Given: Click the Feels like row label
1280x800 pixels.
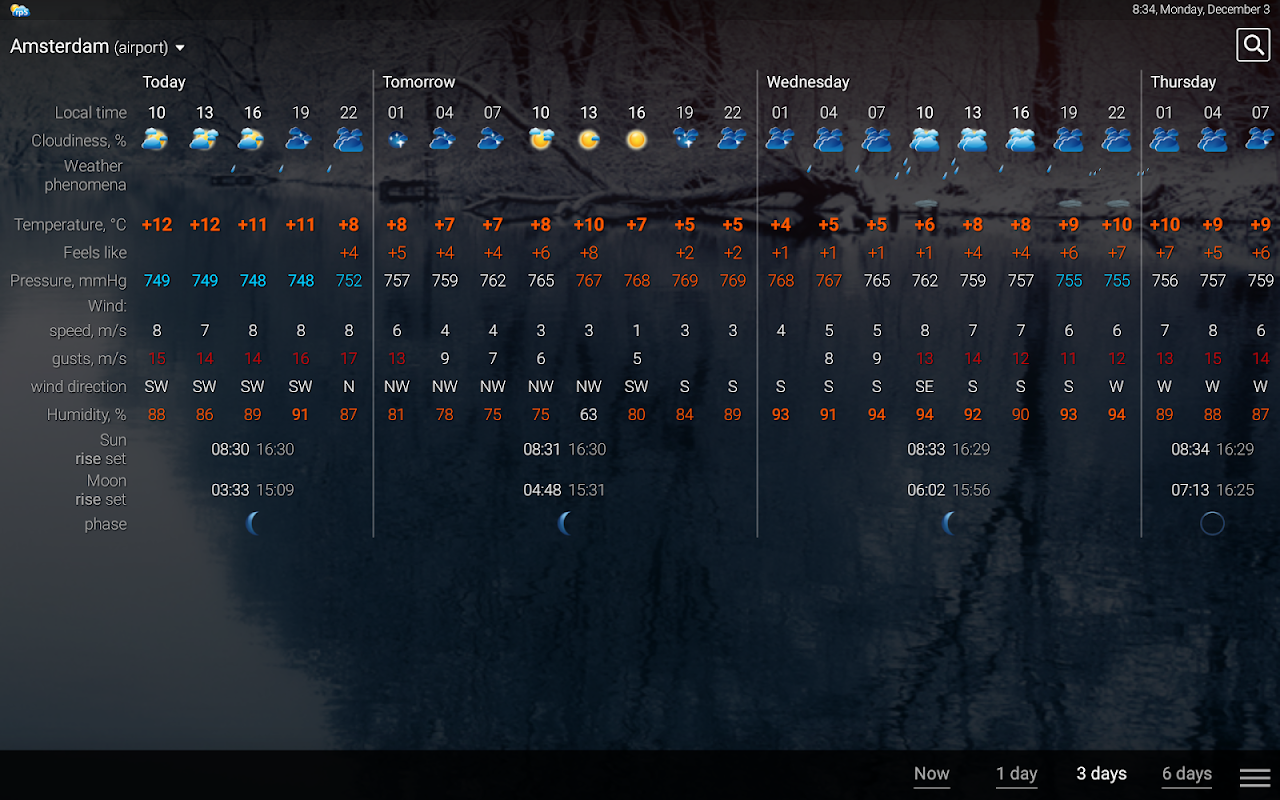Looking at the screenshot, I should 95,253.
